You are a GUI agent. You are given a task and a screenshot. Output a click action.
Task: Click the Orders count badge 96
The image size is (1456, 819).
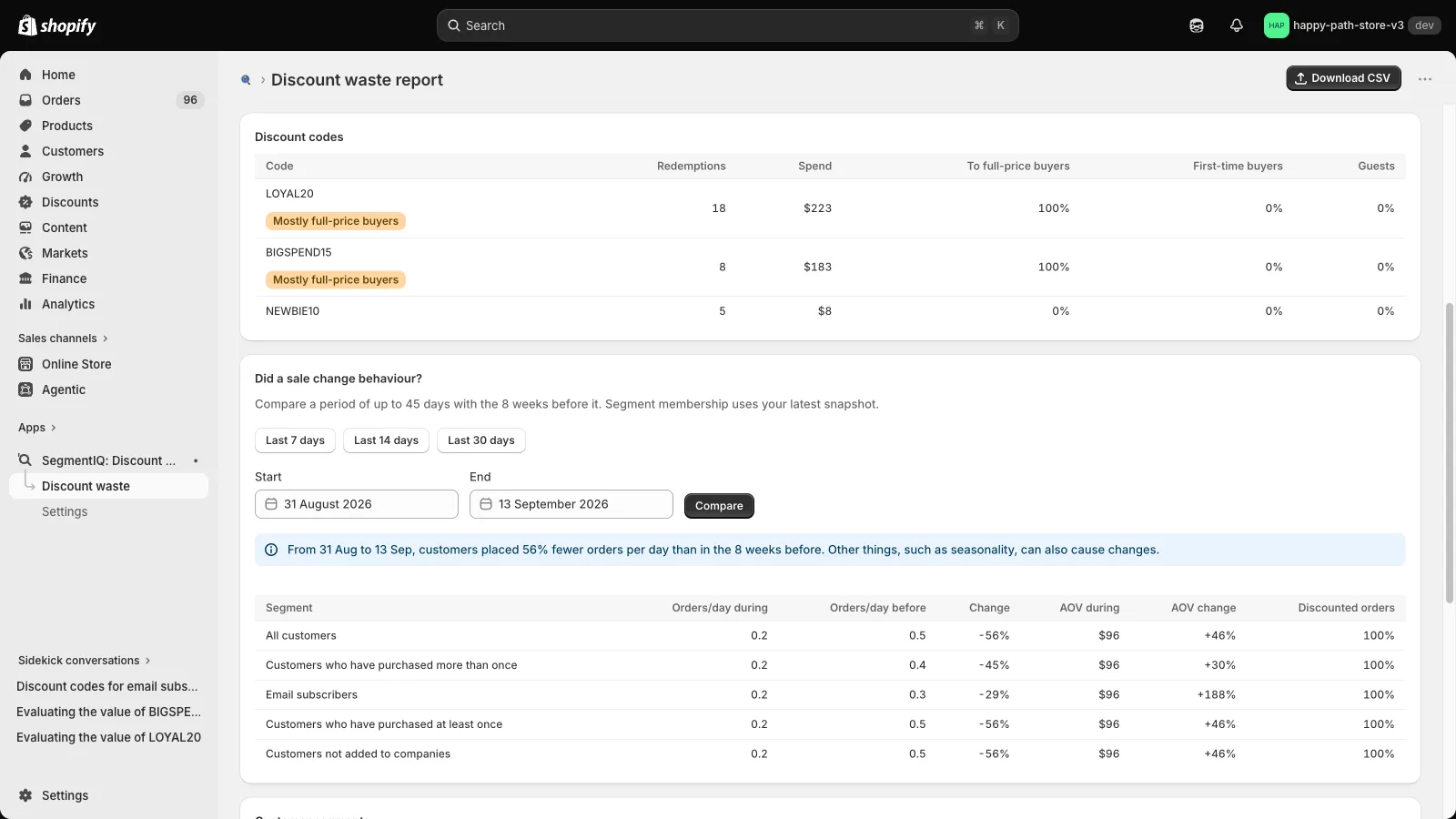point(190,100)
